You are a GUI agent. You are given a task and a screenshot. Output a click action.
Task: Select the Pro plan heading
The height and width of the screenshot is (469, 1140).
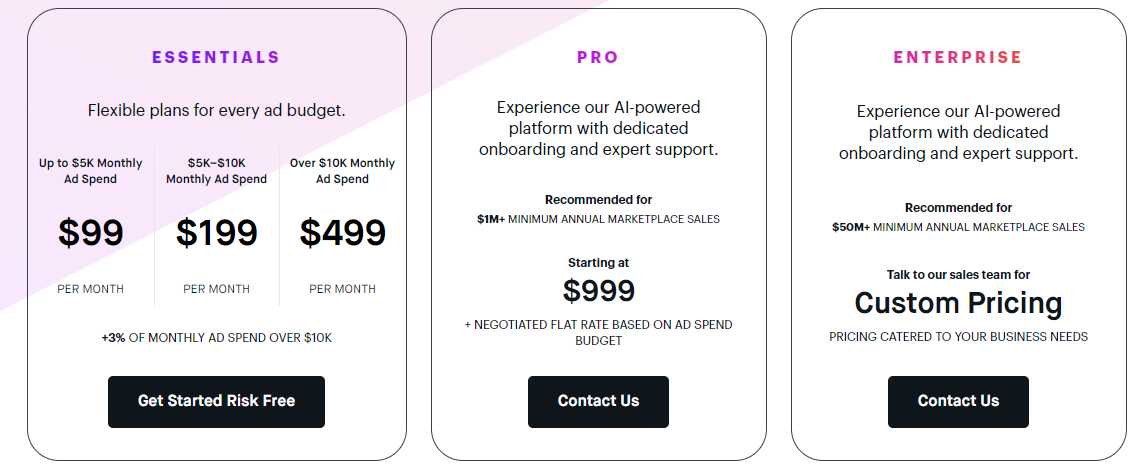point(598,58)
